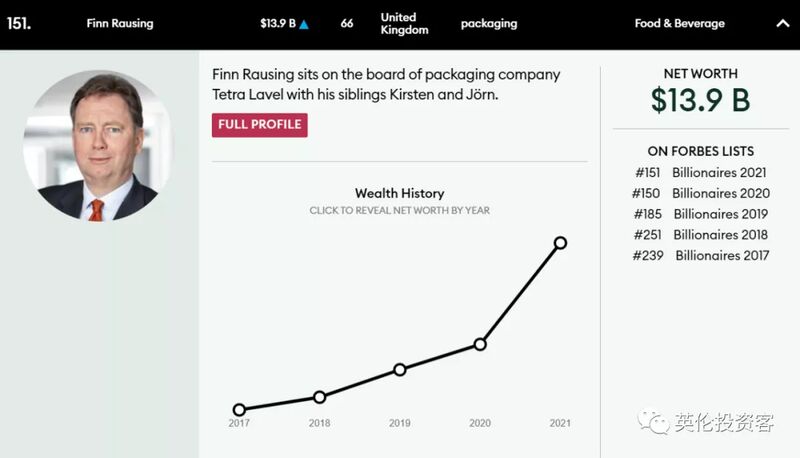Click the United Kingdom country label
Image resolution: width=800 pixels, height=458 pixels.
[x=405, y=23]
